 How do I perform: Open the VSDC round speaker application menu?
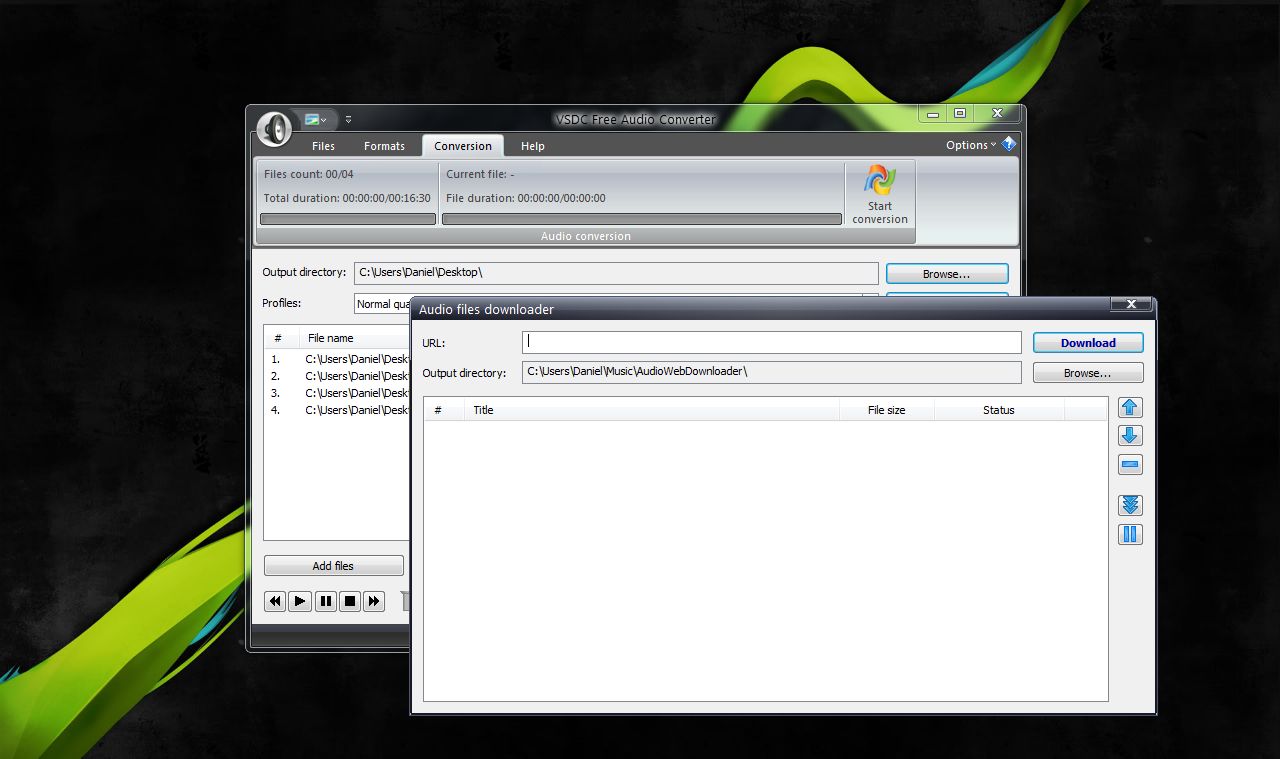274,128
